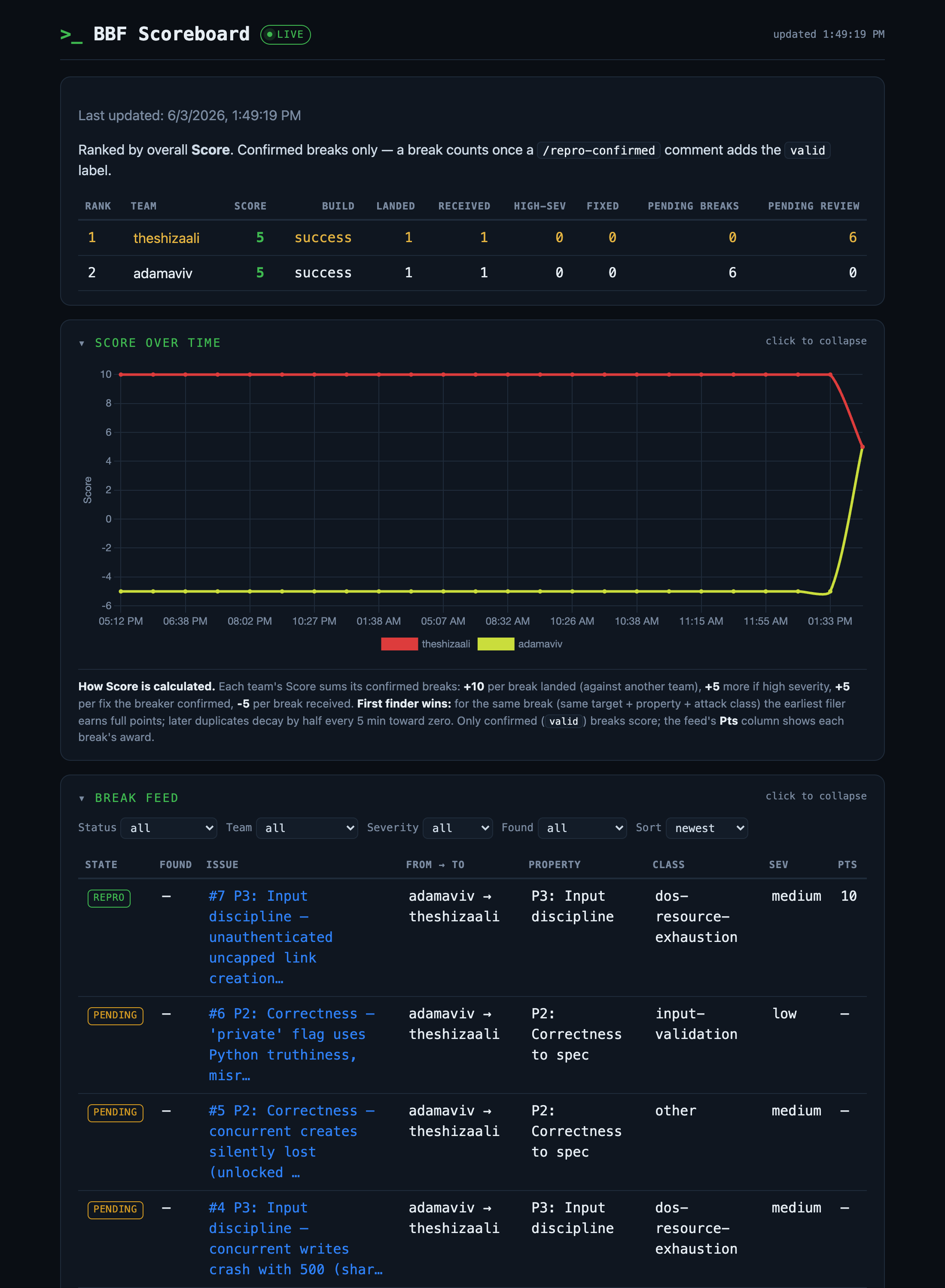Collapse the Score Over Time section
This screenshot has width=945, height=1288.
157,343
